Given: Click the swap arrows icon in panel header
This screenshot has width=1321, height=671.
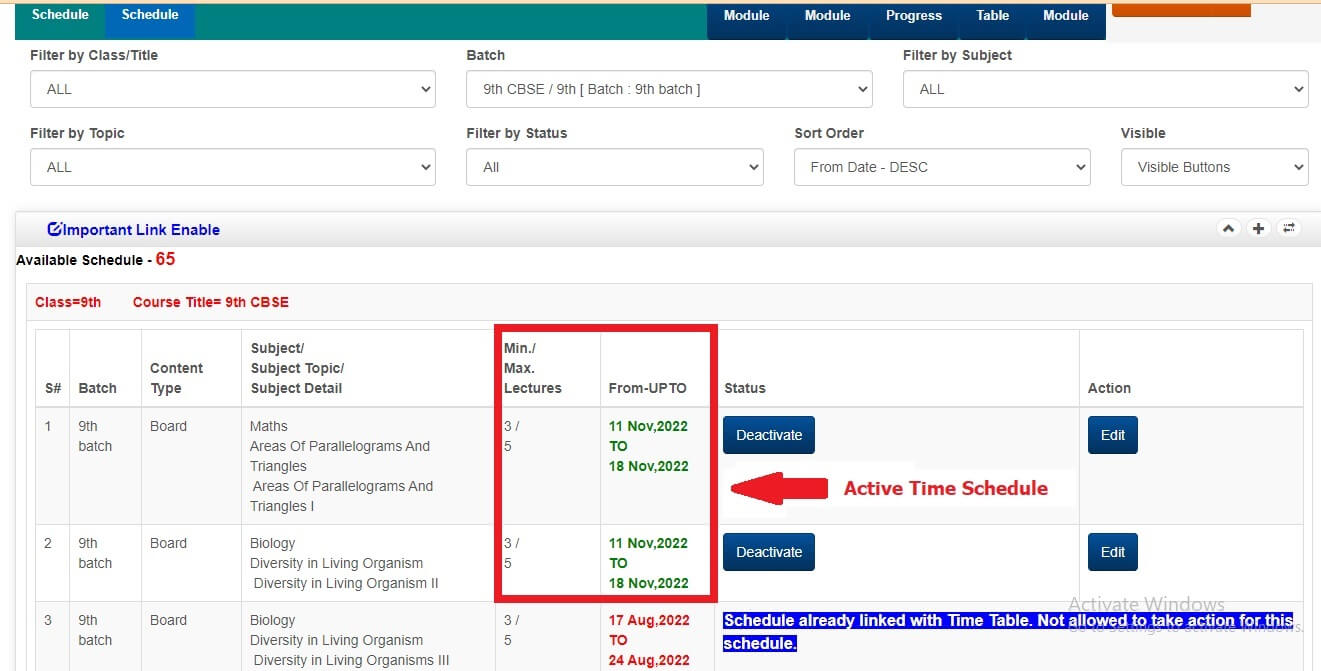Looking at the screenshot, I should coord(1289,229).
